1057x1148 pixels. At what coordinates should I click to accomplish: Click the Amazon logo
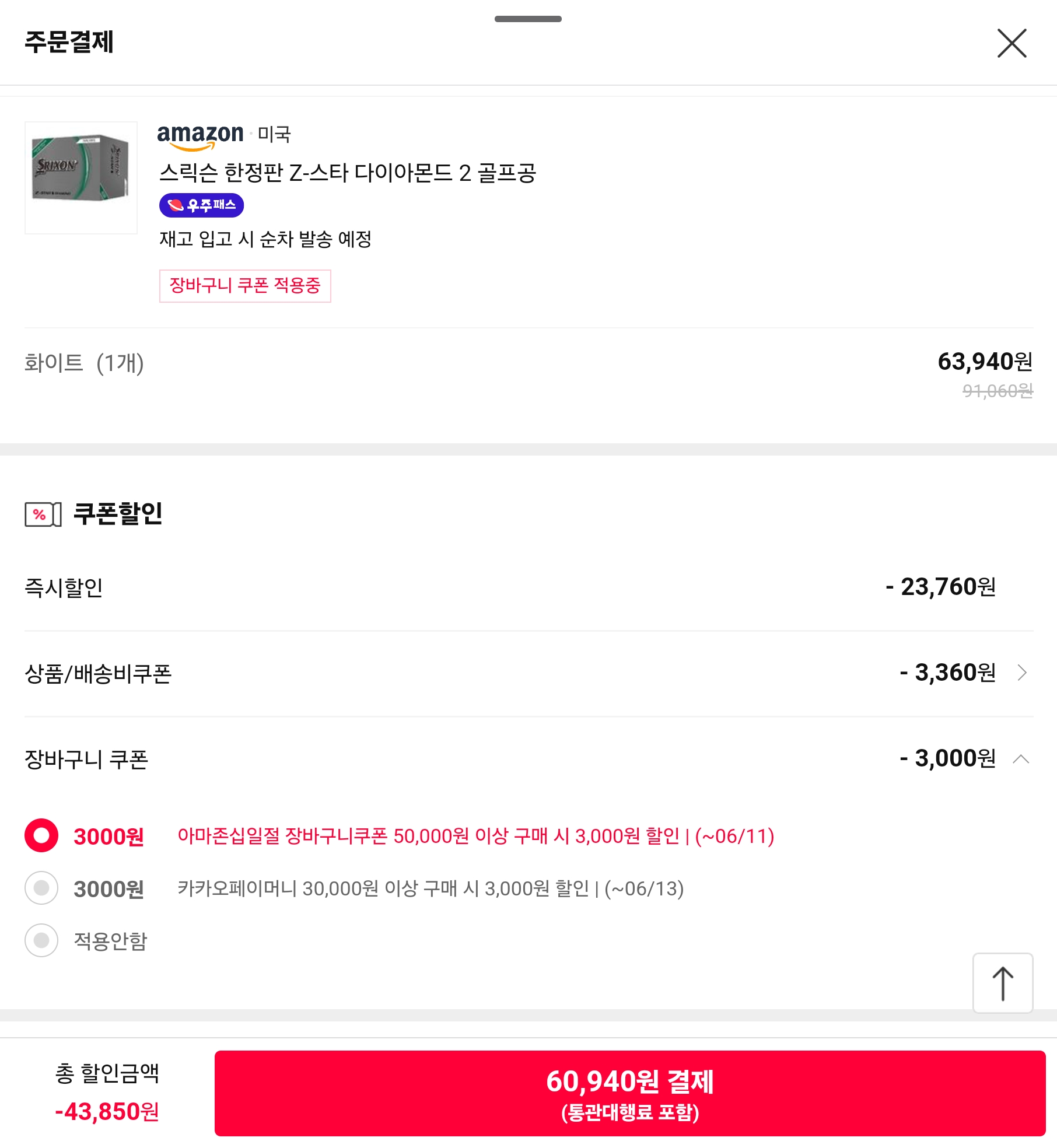(200, 135)
